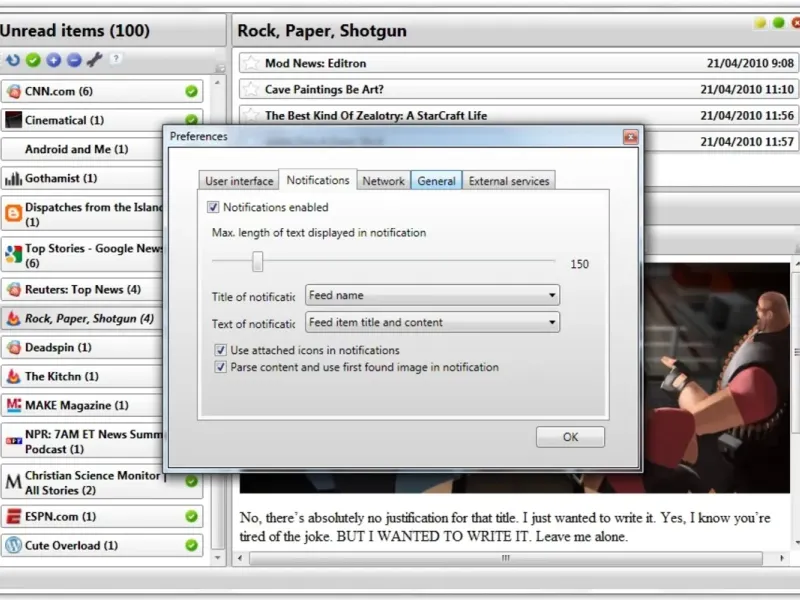
Task: Click the MAKE Magazine feed icon
Action: tap(14, 405)
